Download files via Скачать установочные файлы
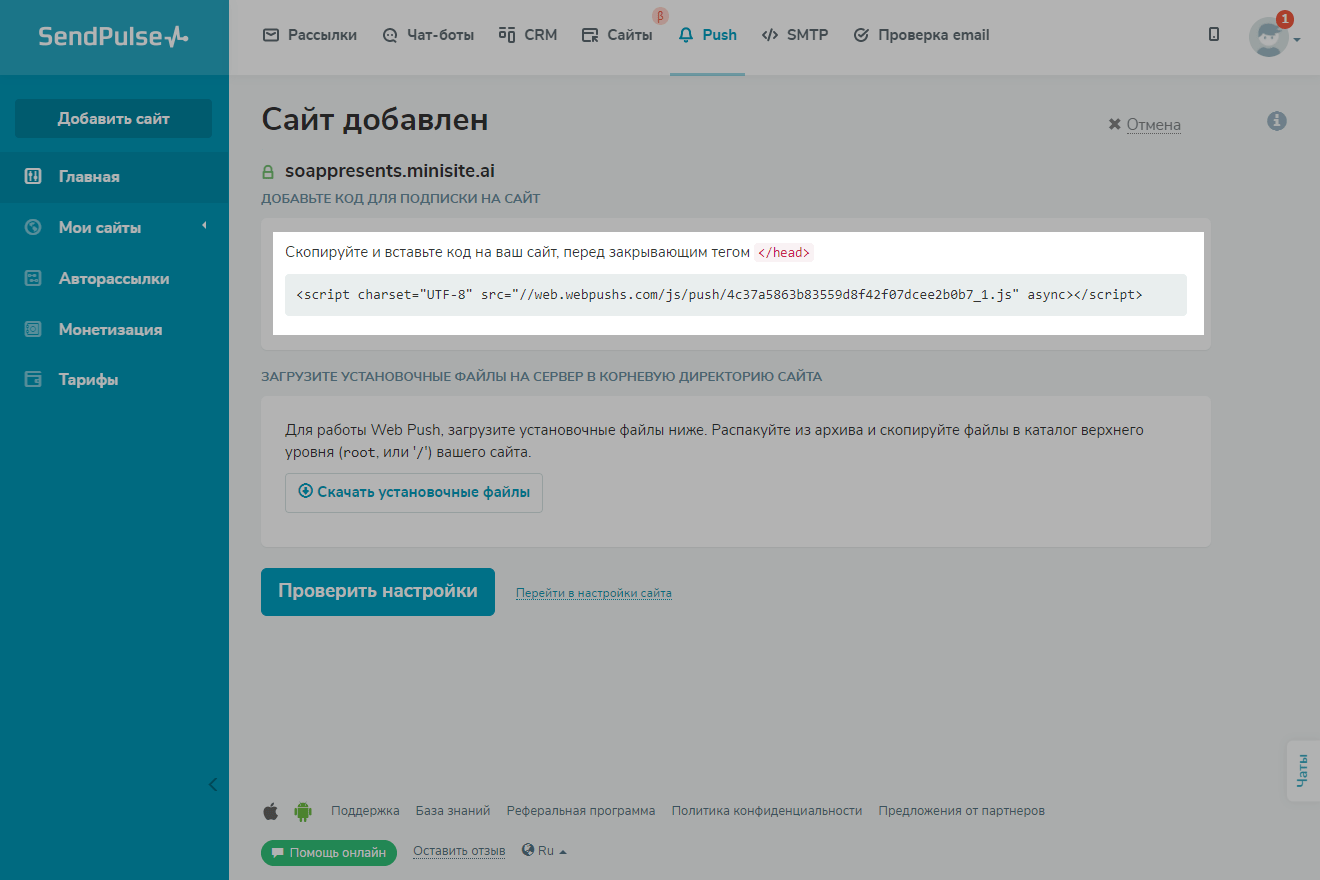Viewport: 1320px width, 880px height. coord(414,492)
